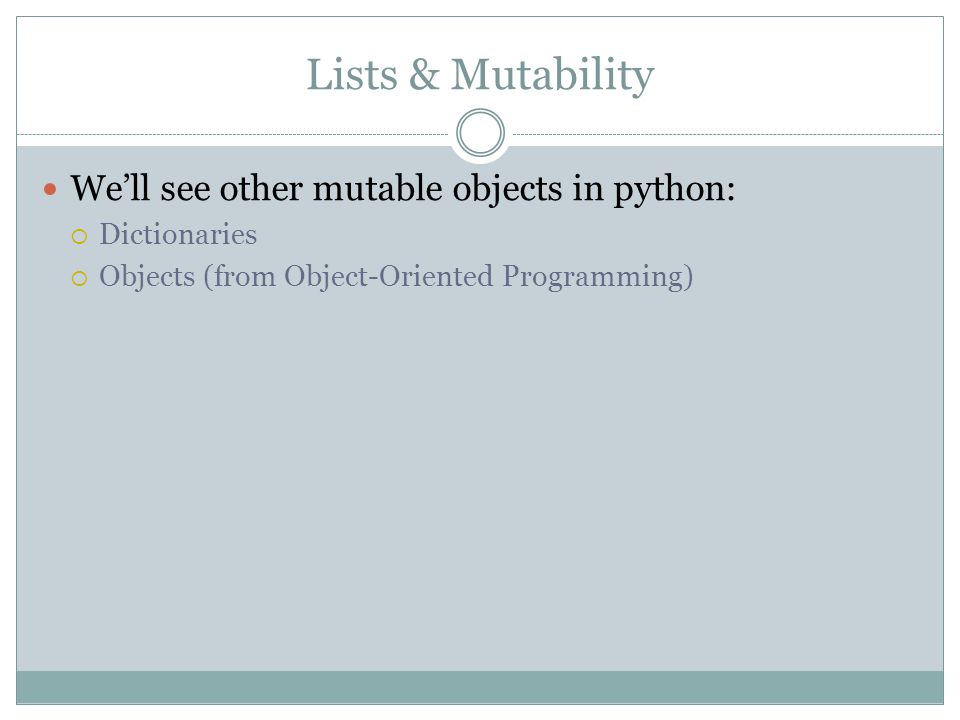Click the word "We'll" starting the main bullet
This screenshot has height=720, width=960.
pos(110,187)
